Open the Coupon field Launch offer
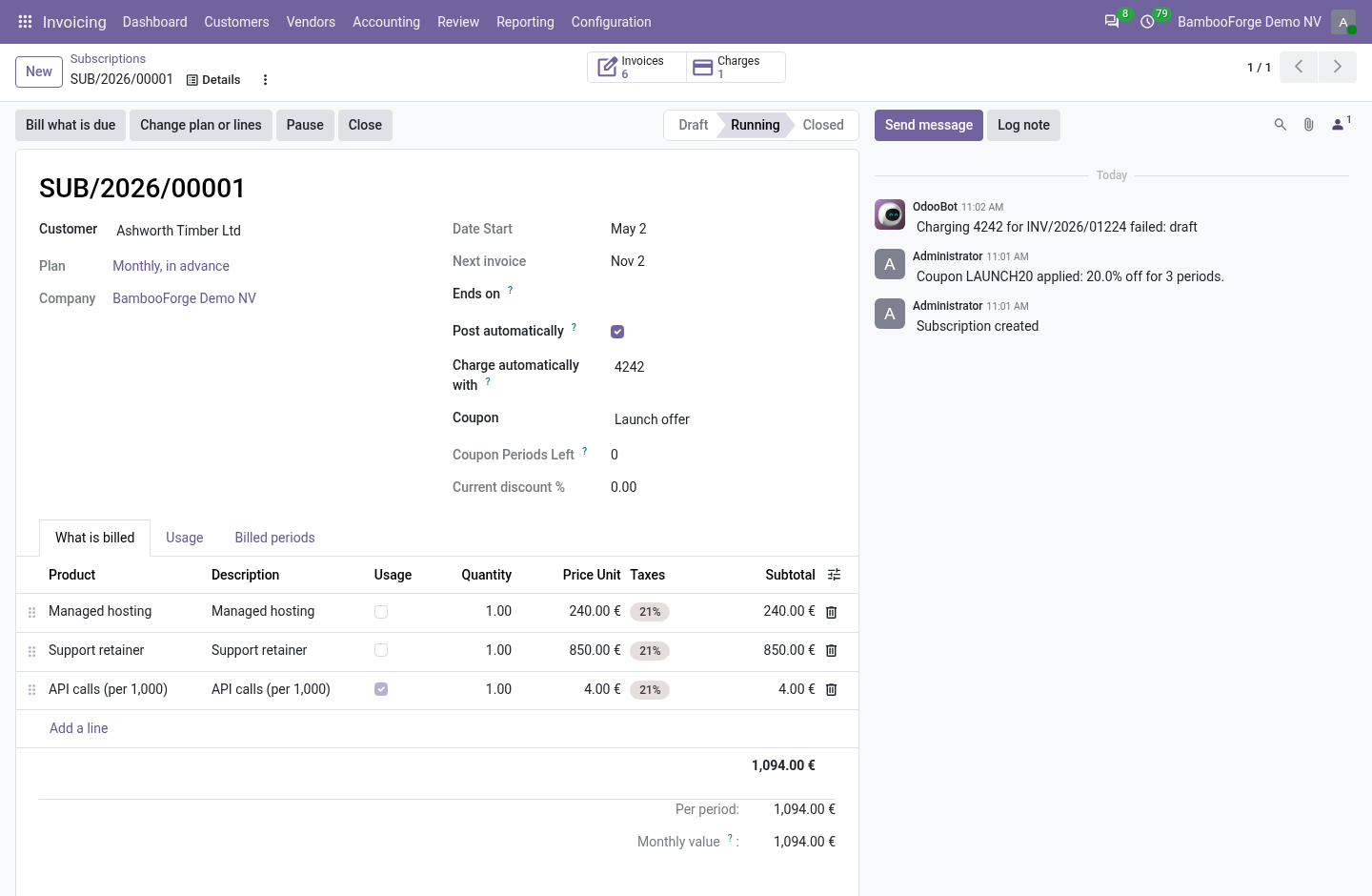Image resolution: width=1372 pixels, height=896 pixels. [723, 419]
